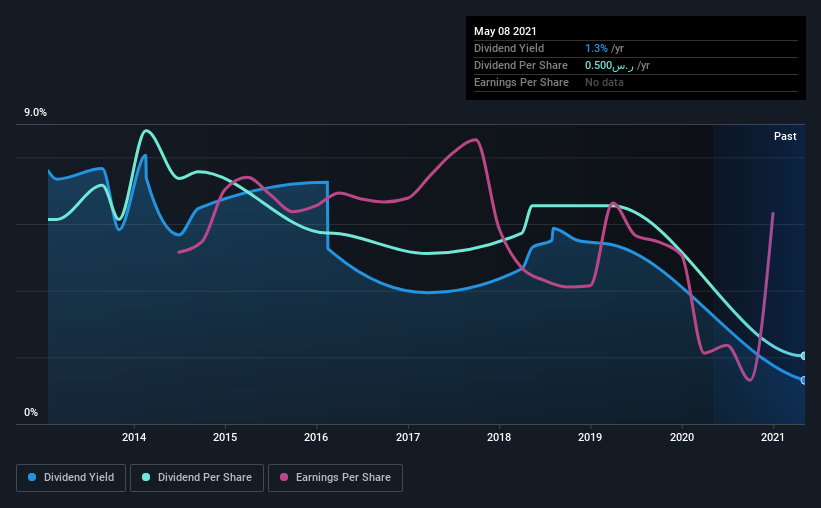Click the 2020 x-axis label
This screenshot has width=821, height=508.
(x=682, y=437)
